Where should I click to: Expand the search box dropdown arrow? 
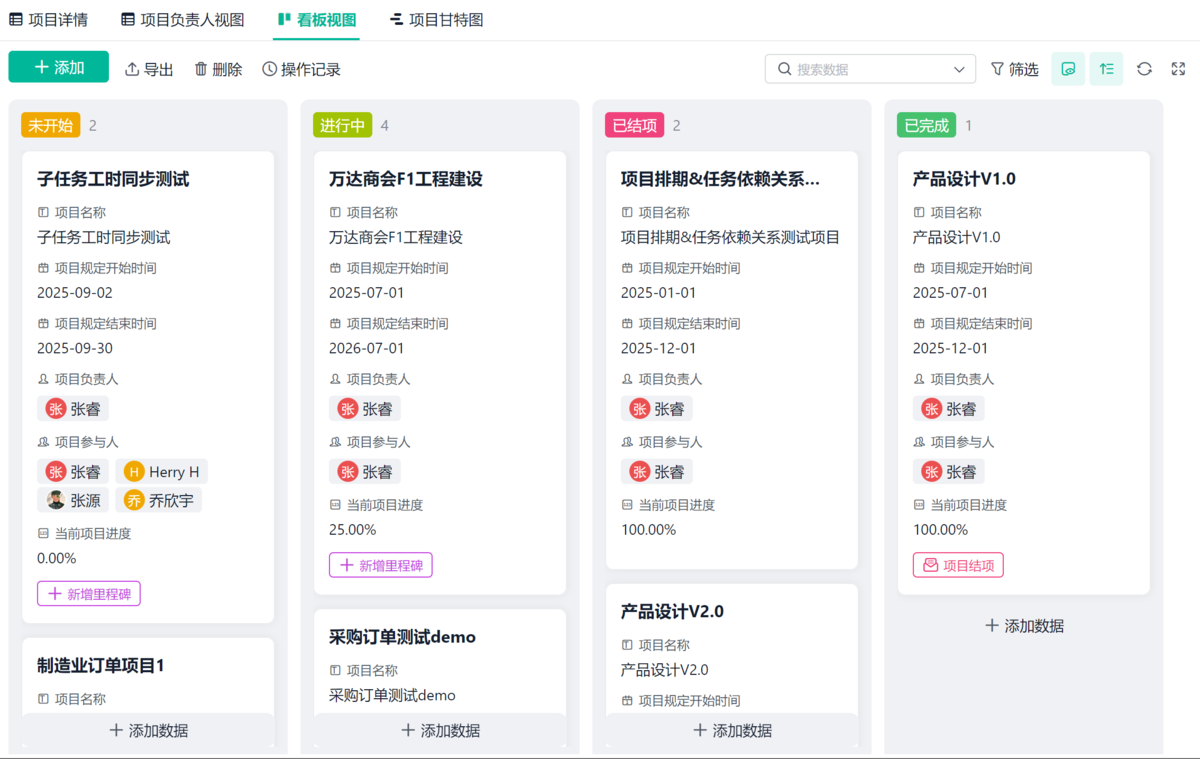(x=959, y=69)
